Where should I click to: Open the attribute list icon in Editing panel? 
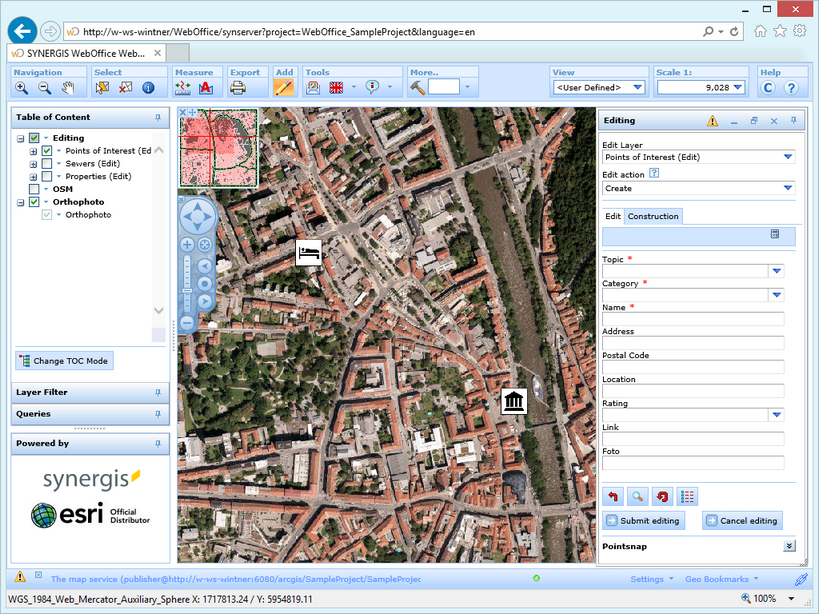point(688,496)
